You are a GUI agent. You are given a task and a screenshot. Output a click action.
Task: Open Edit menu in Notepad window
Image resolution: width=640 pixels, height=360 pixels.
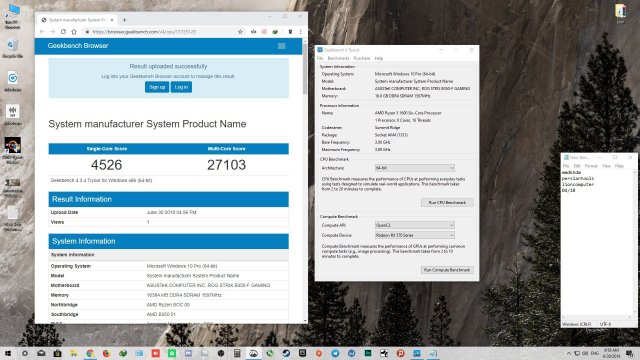pyautogui.click(x=577, y=166)
